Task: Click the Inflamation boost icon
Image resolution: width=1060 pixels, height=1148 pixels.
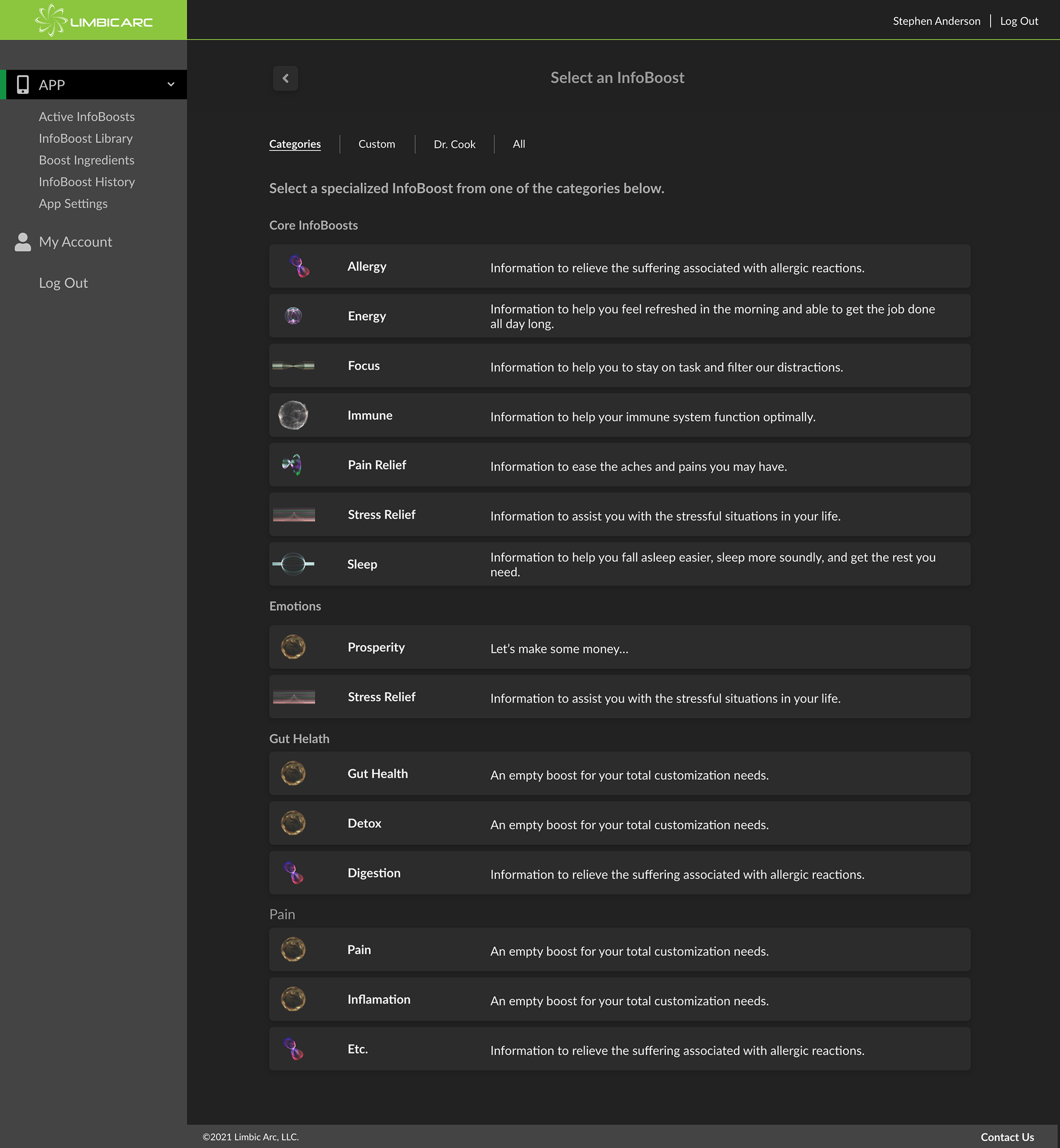Action: [x=293, y=999]
